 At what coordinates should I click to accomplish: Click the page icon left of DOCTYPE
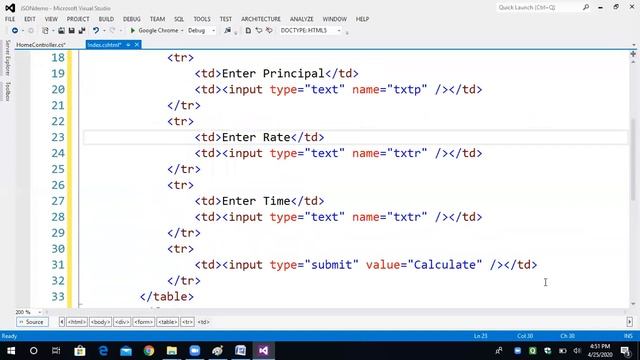click(x=248, y=31)
